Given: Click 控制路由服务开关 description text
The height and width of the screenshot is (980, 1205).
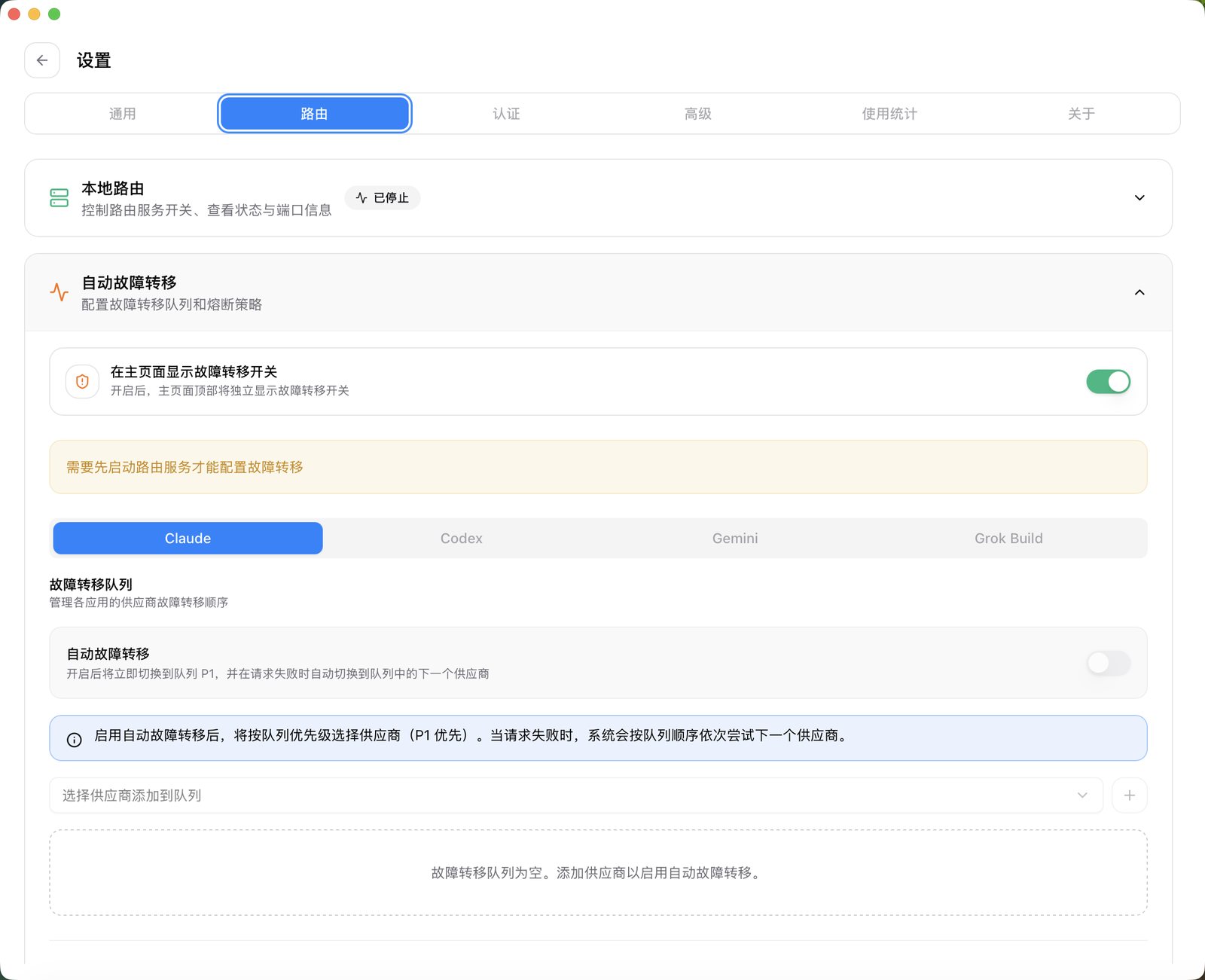Looking at the screenshot, I should pos(206,210).
